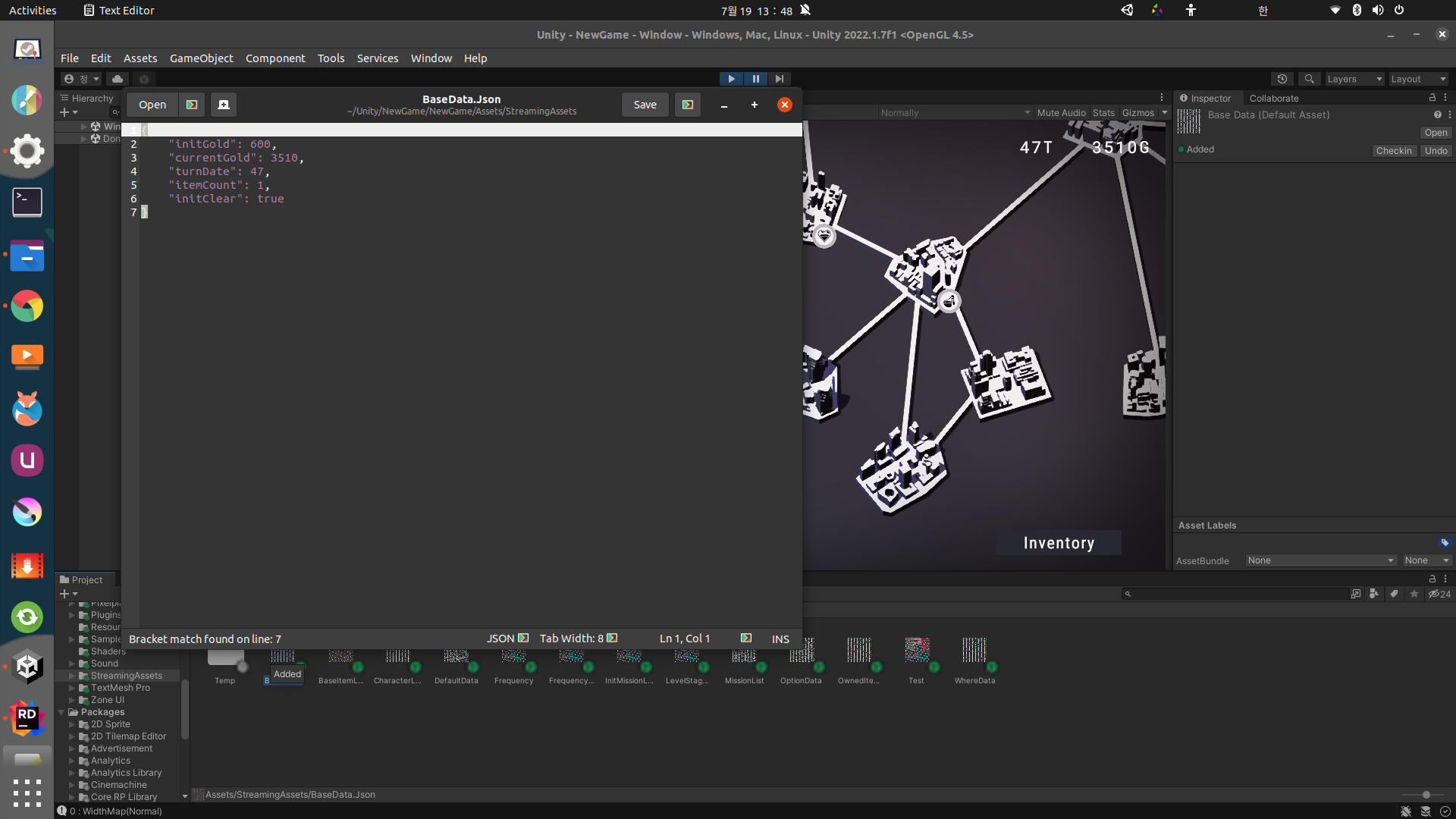Show Applications grid in dock
The image size is (1456, 819).
pos(27,792)
